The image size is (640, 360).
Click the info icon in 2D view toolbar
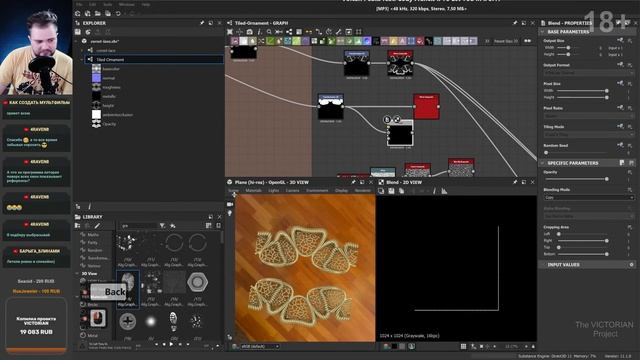click(434, 191)
